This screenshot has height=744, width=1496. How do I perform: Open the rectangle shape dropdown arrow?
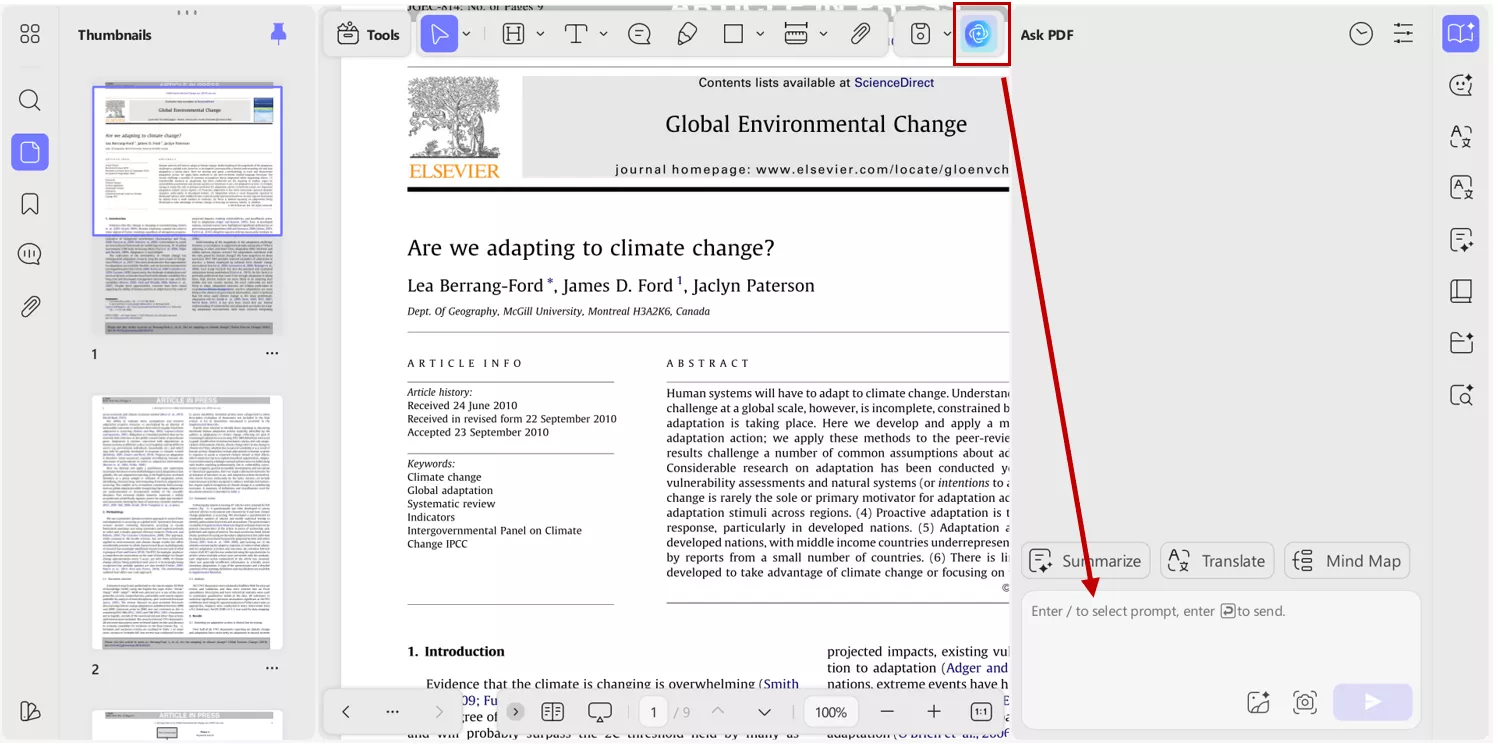point(761,35)
